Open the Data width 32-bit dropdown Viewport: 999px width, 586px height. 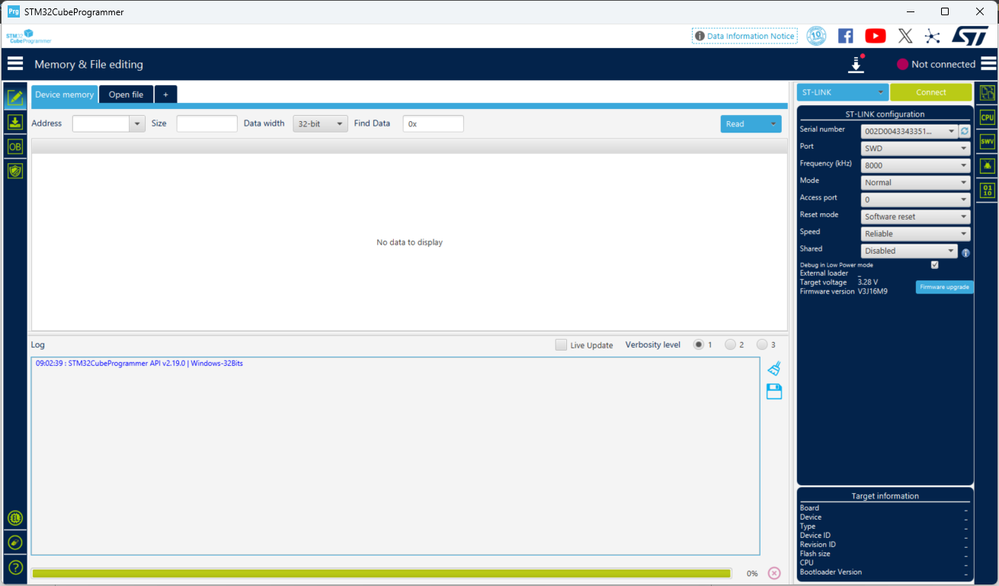[320, 124]
